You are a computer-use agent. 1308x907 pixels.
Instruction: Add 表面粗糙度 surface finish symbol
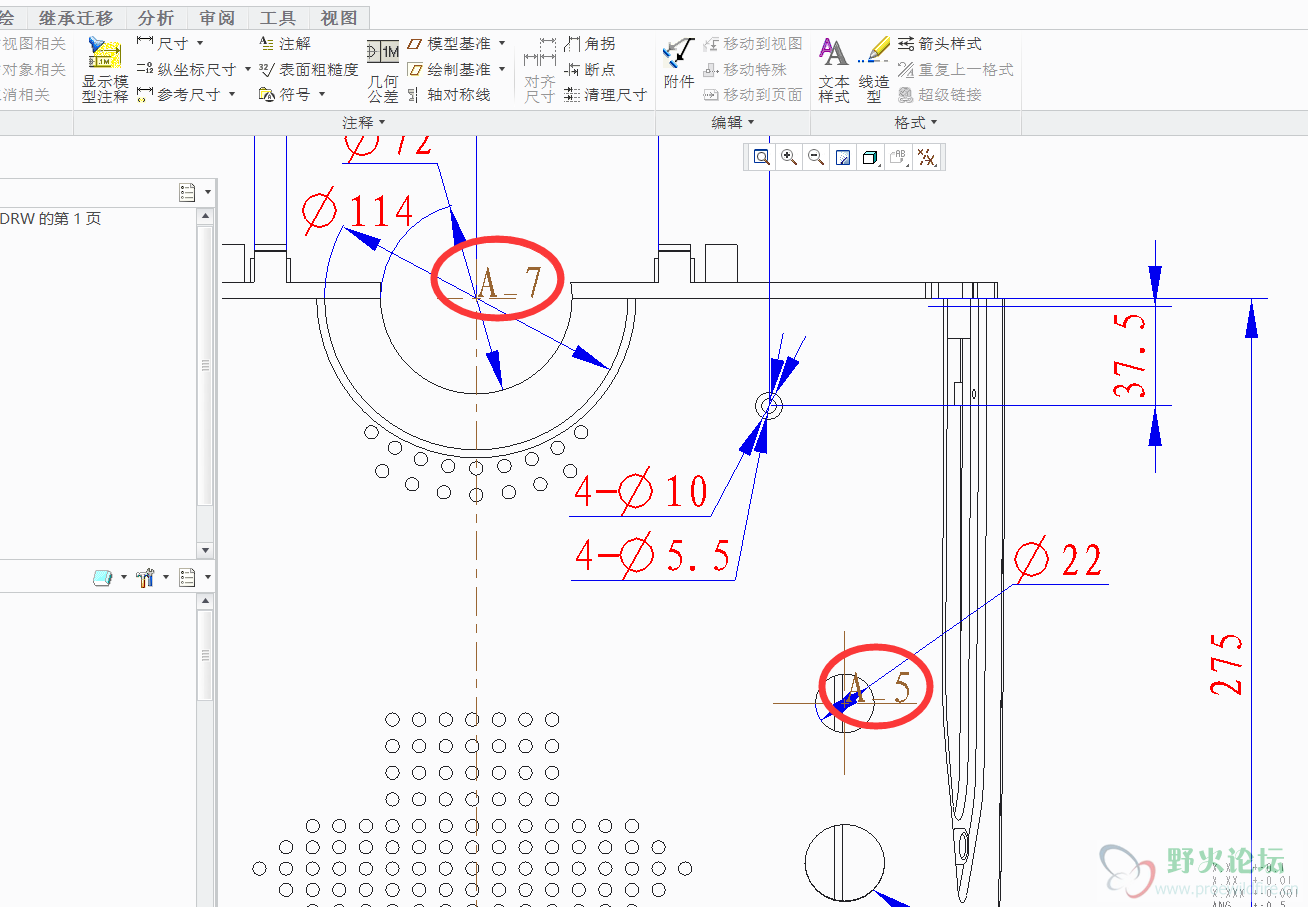tap(308, 69)
